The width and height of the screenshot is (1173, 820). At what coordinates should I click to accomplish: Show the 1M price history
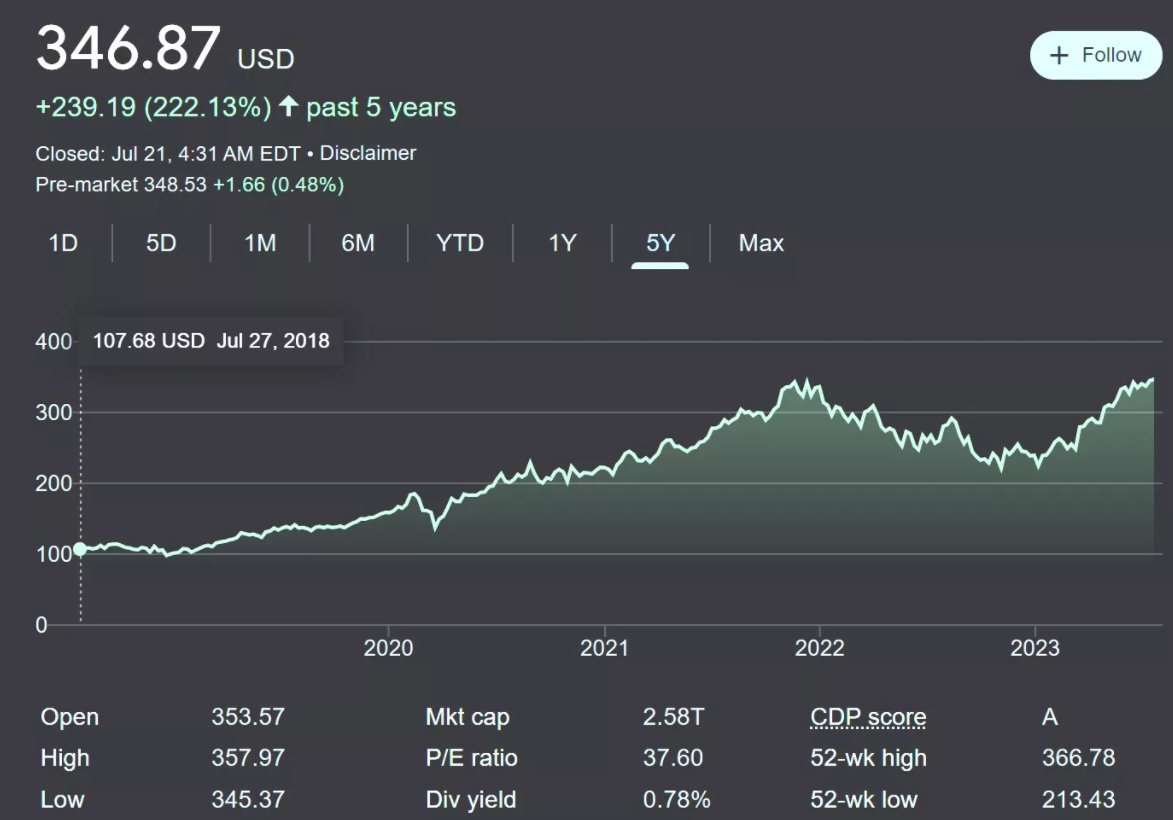(260, 243)
